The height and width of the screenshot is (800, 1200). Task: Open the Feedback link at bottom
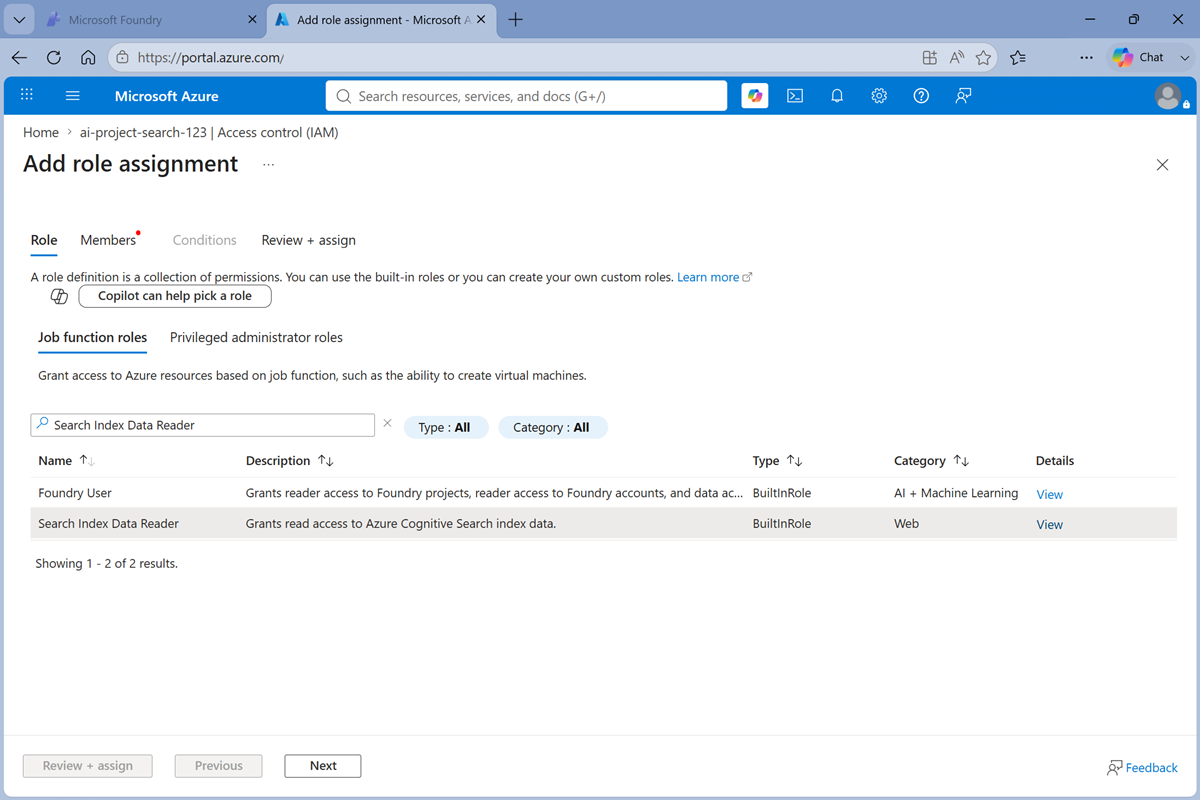click(1142, 768)
